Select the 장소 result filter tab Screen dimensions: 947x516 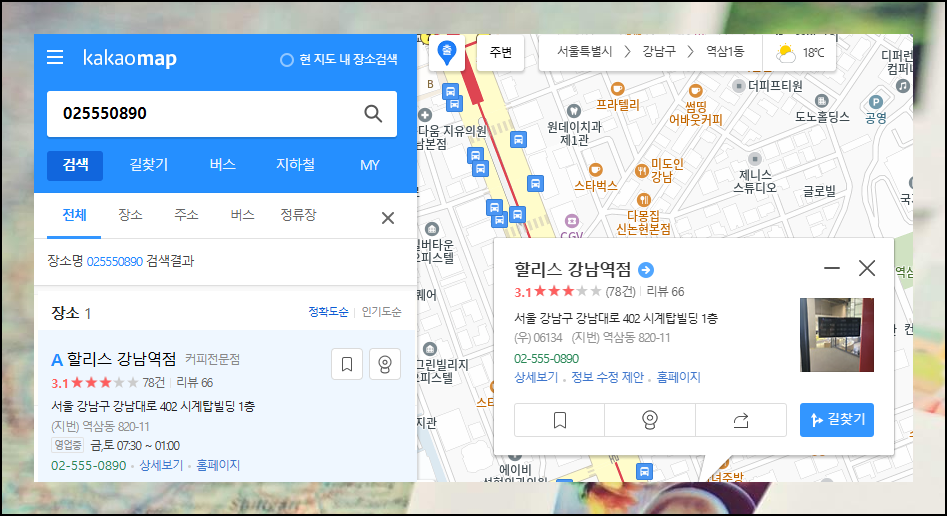point(130,215)
